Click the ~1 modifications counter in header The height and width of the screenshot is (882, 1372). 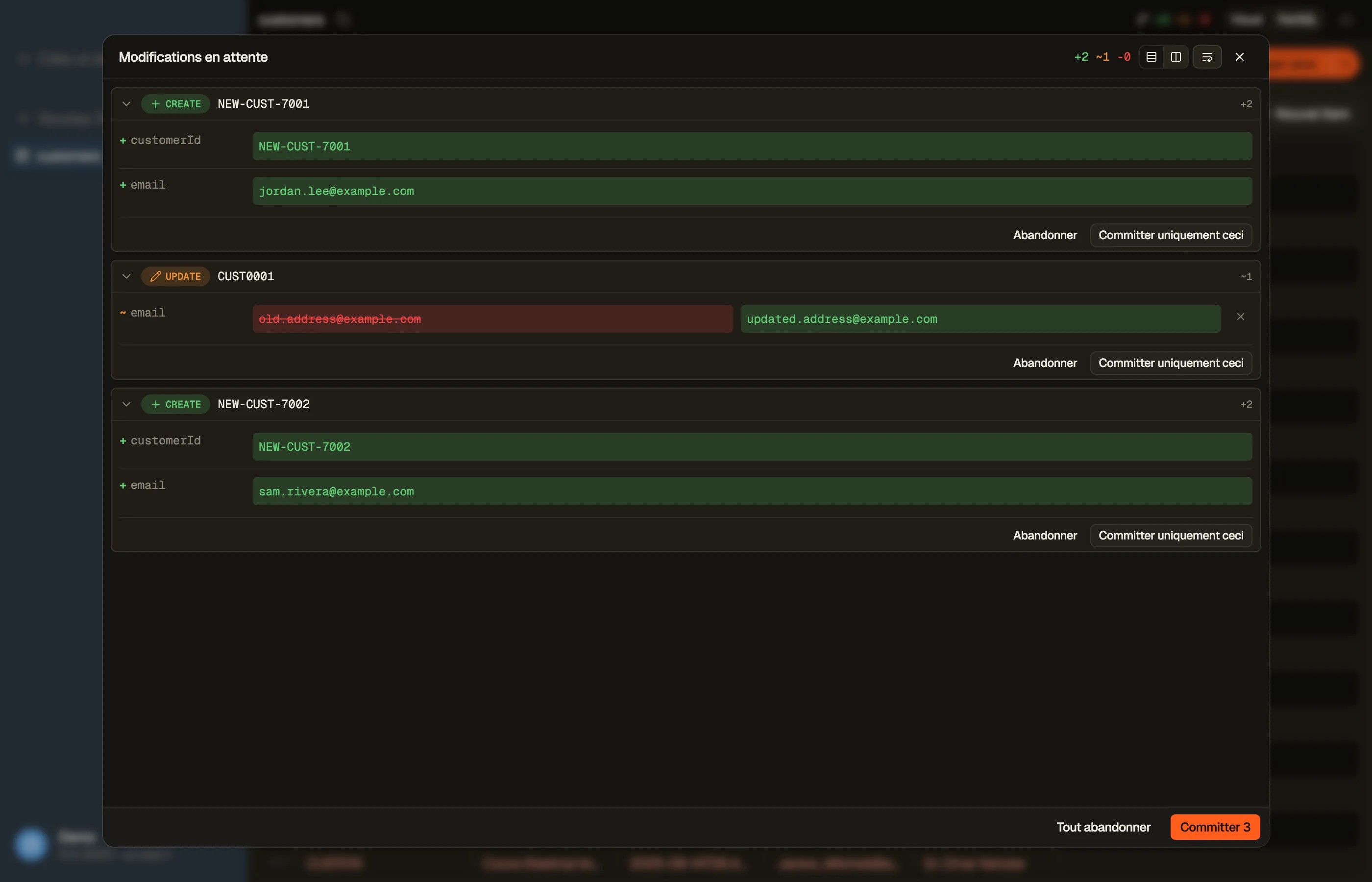click(1102, 57)
